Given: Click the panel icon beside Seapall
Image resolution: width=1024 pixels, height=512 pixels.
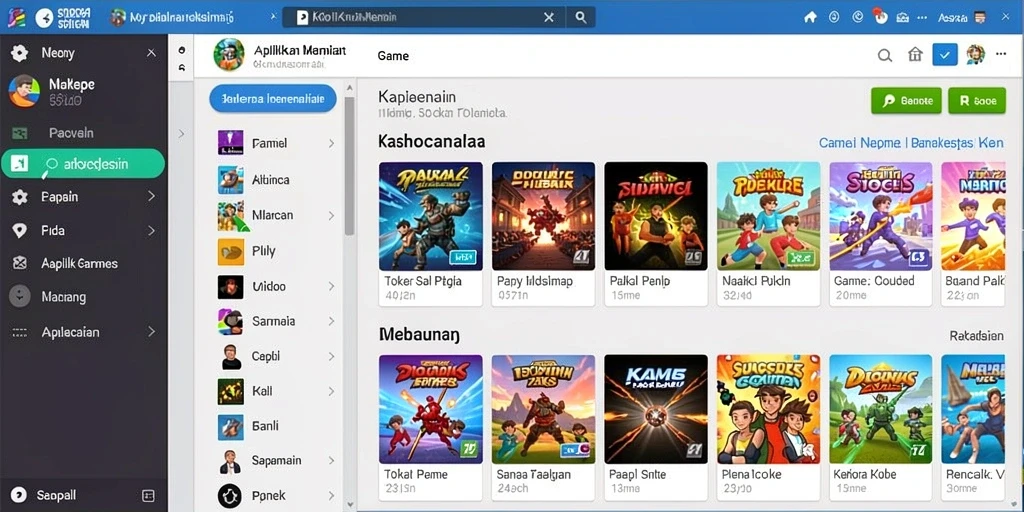Looking at the screenshot, I should [x=148, y=495].
